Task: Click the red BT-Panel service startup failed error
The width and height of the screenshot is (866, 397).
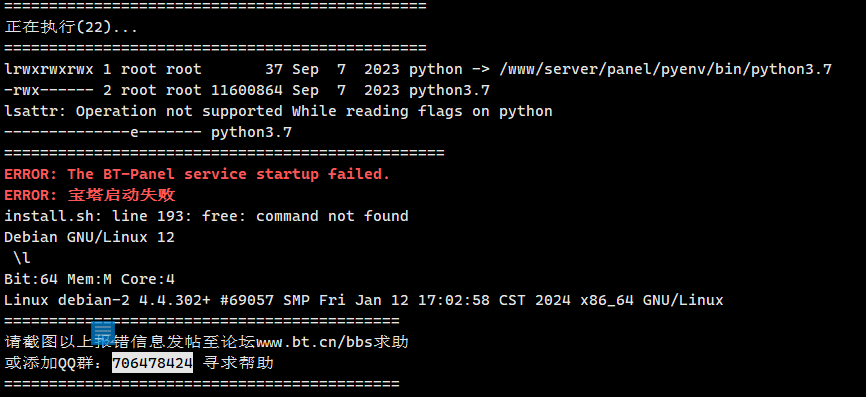Action: click(x=197, y=174)
